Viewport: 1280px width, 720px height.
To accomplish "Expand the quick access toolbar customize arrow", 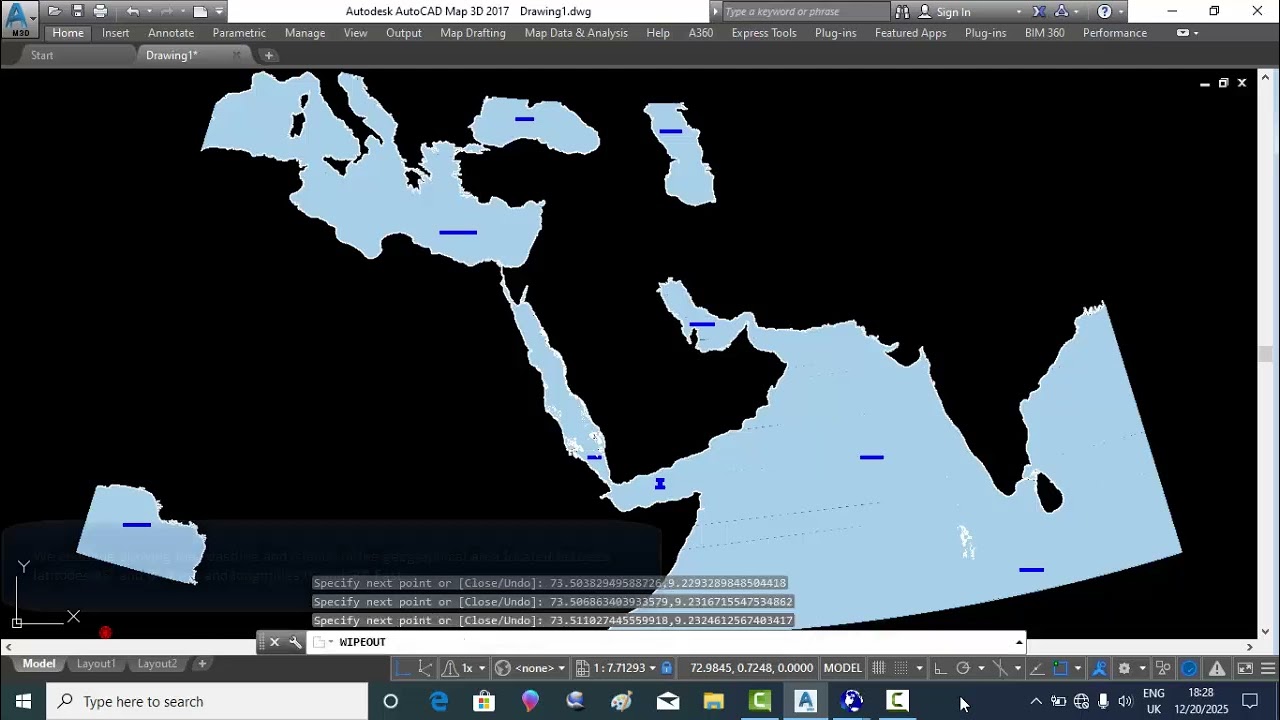I will pyautogui.click(x=219, y=11).
